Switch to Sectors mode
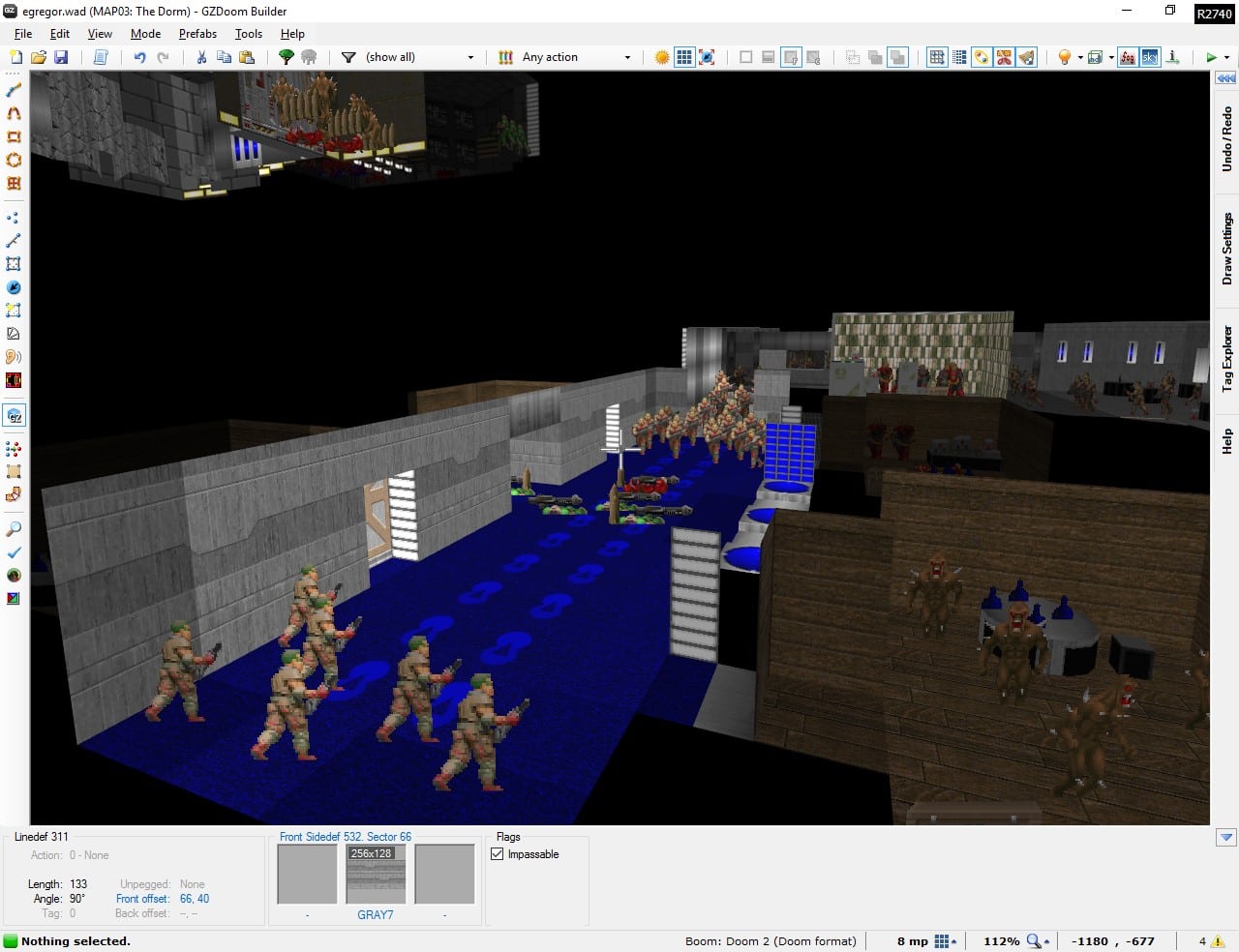Screen dimensions: 1239x952 pos(14,263)
